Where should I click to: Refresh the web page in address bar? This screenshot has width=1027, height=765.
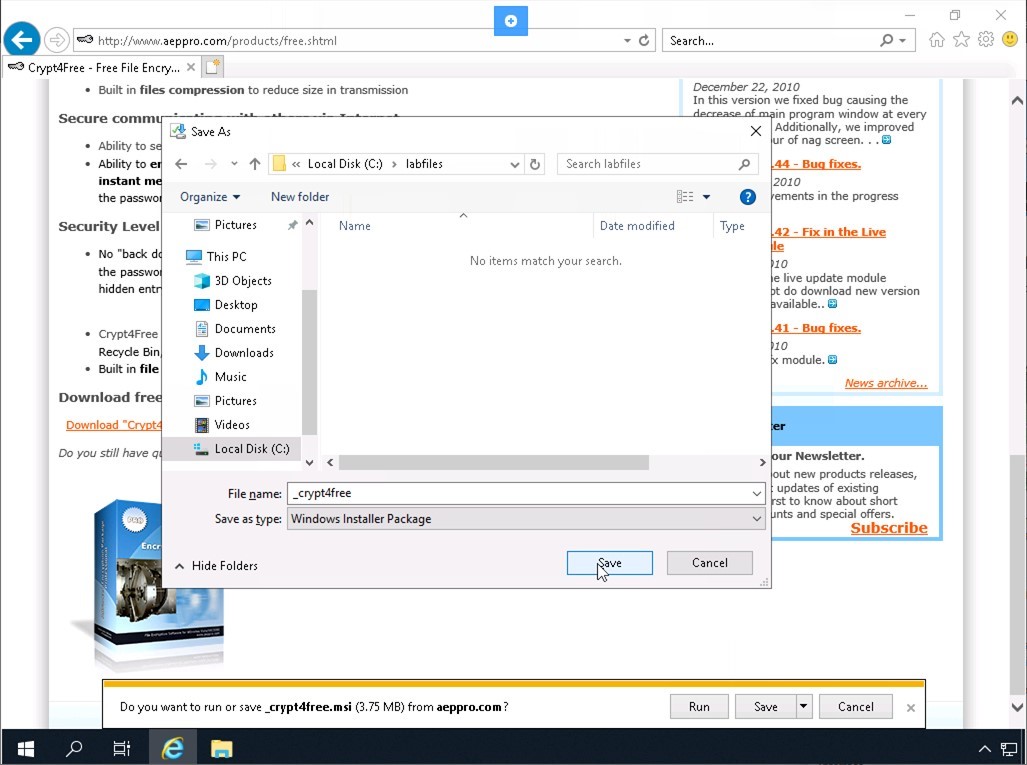point(644,41)
